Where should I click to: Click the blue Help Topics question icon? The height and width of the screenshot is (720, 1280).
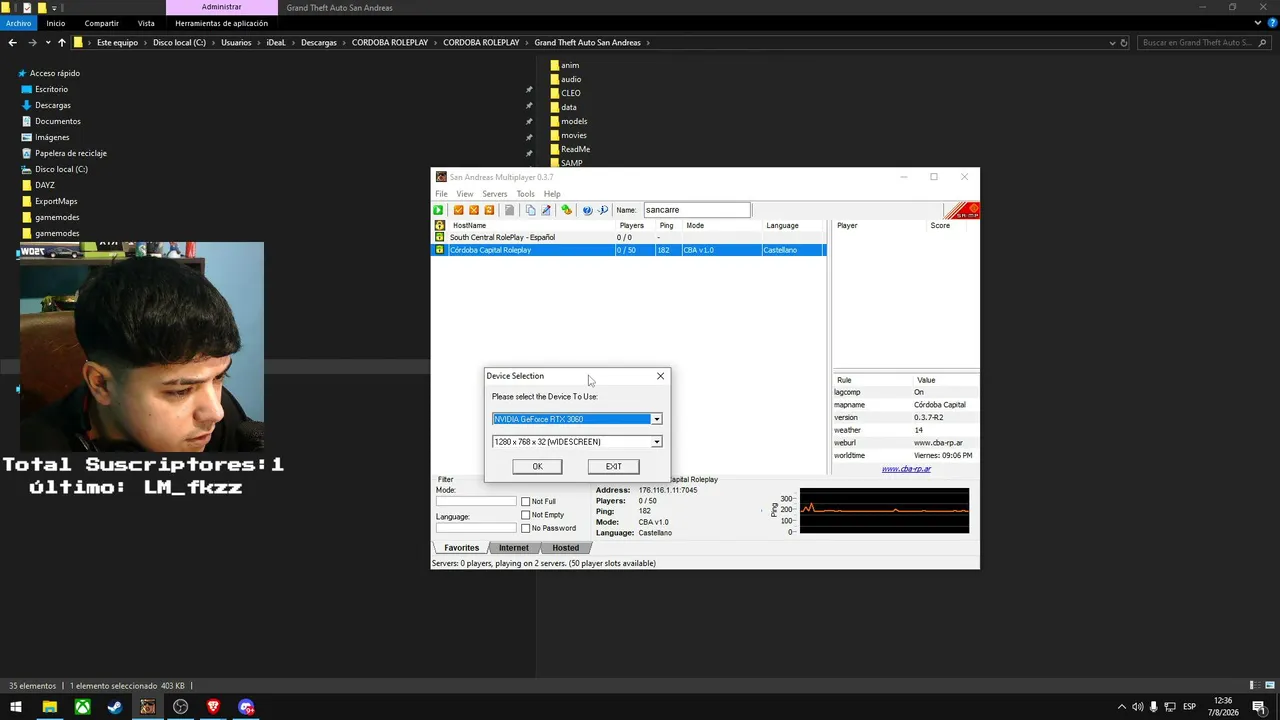tap(587, 210)
